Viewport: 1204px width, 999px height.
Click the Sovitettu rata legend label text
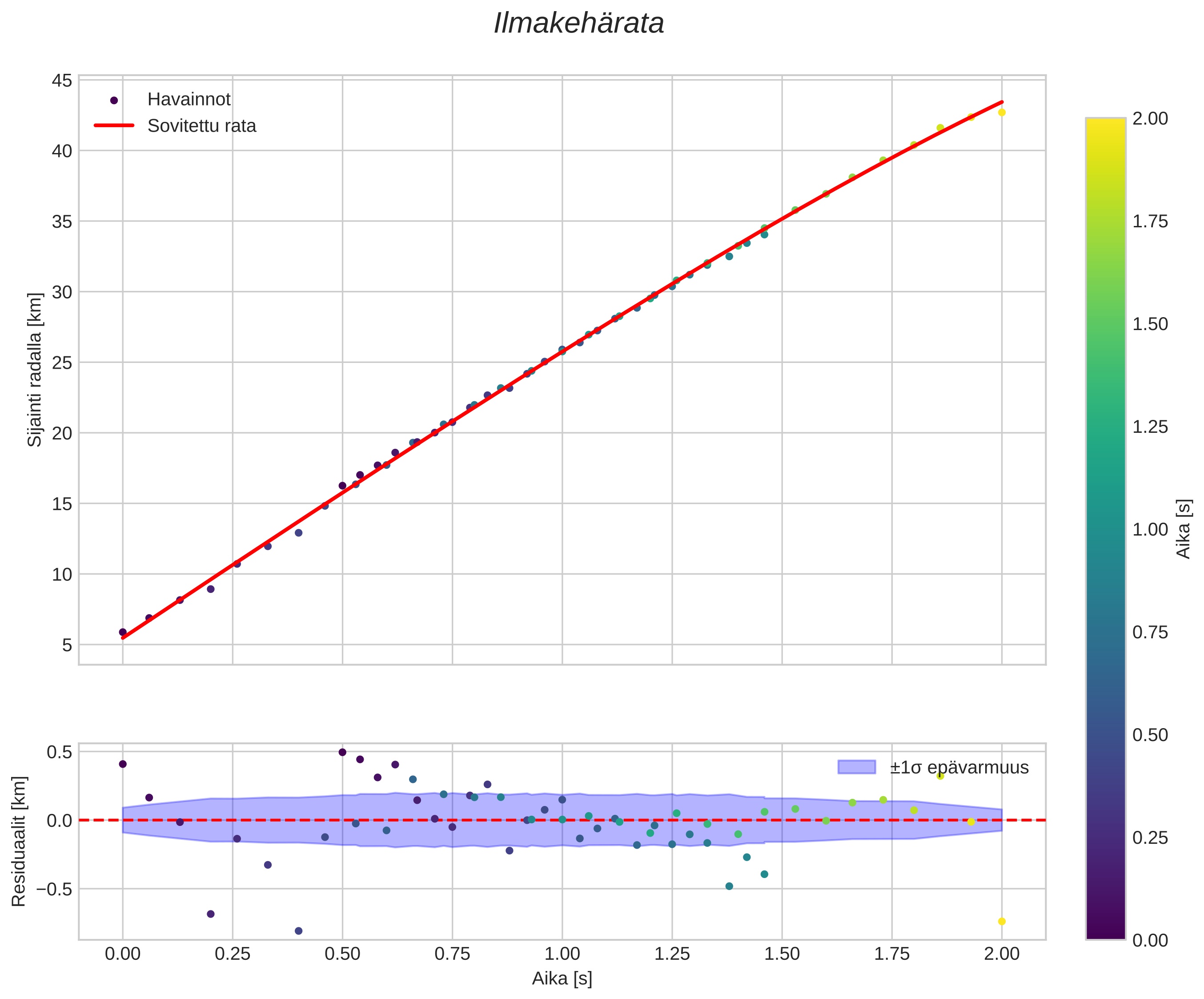tap(201, 126)
